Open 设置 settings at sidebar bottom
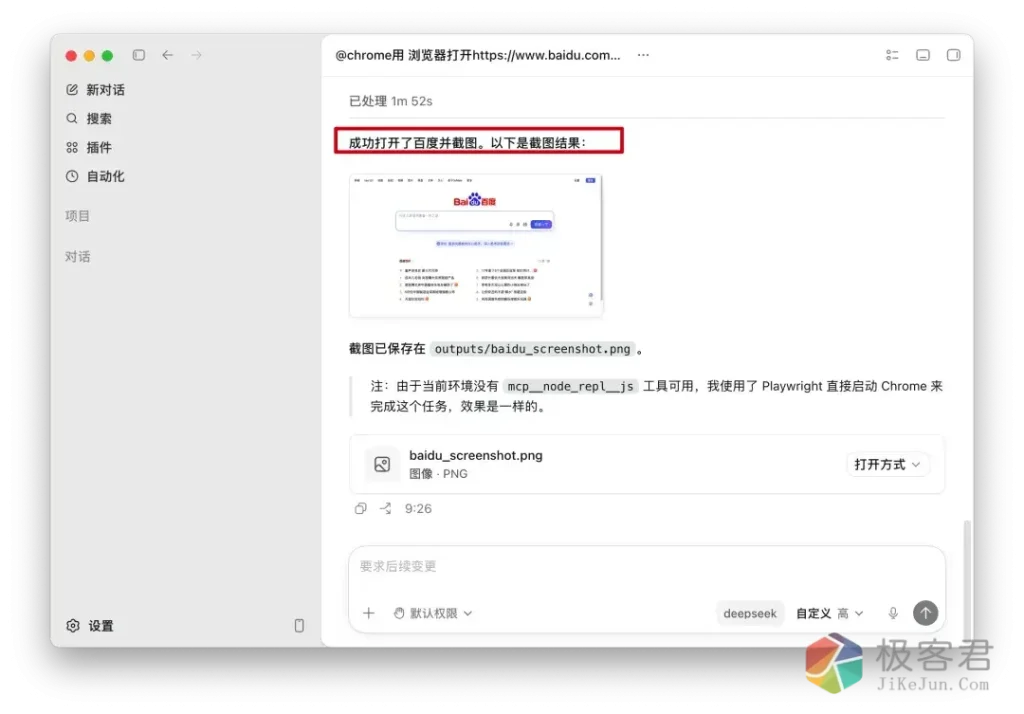1024x714 pixels. tap(90, 626)
